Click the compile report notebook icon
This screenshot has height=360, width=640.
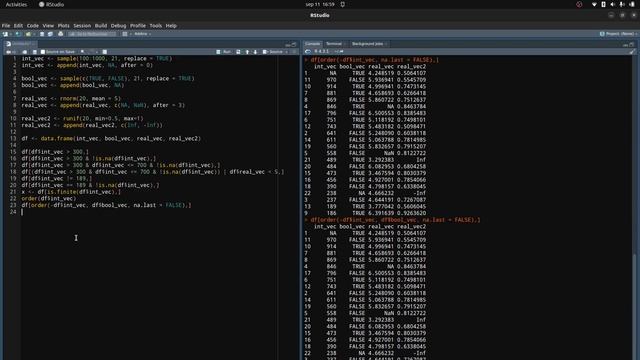coord(104,52)
